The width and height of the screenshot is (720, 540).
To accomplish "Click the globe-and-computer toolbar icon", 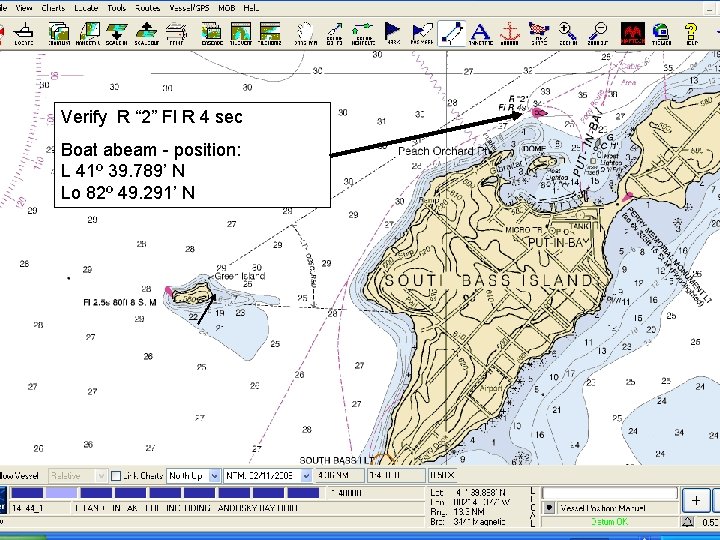I will click(x=661, y=34).
